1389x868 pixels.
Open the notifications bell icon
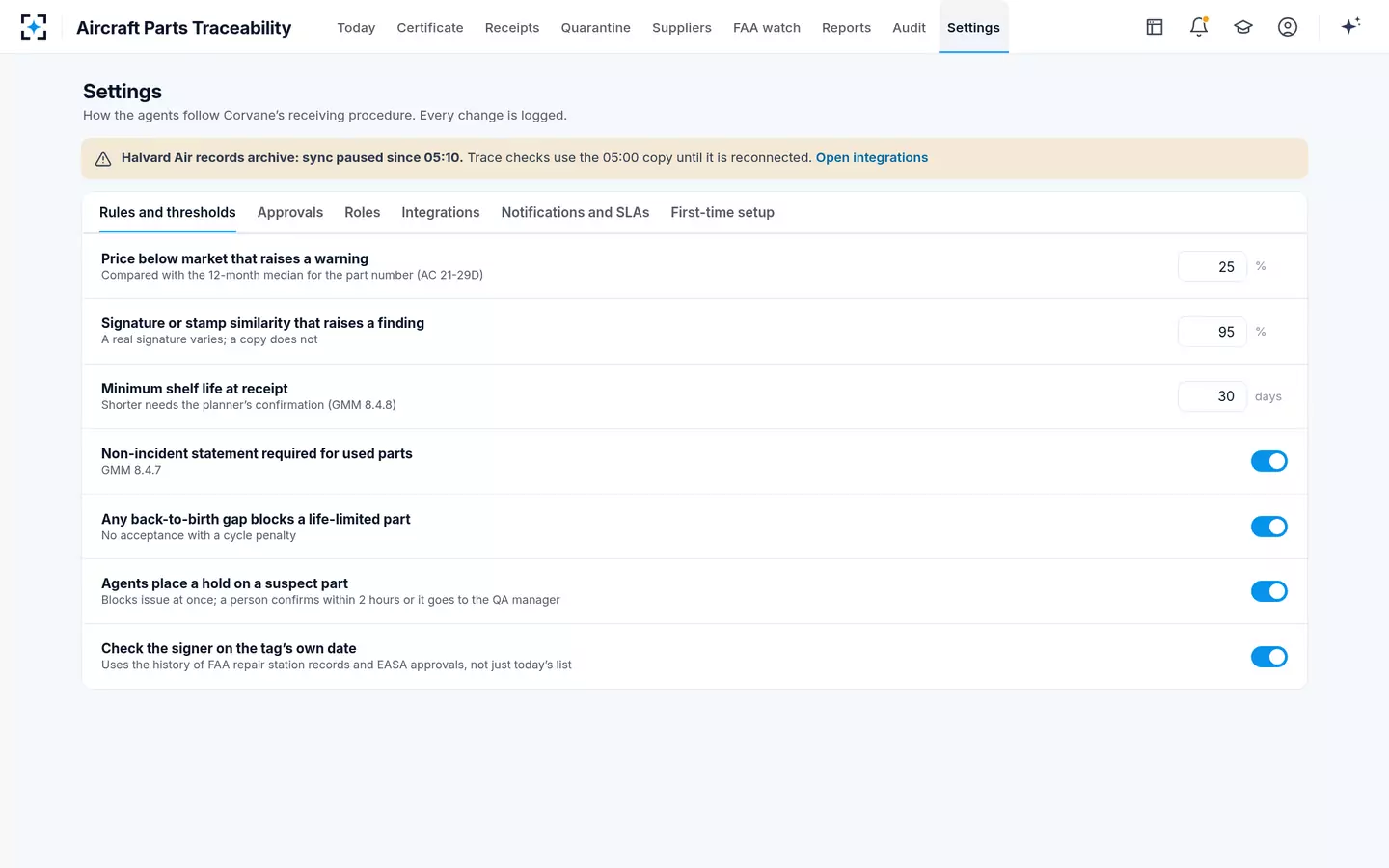(x=1199, y=27)
